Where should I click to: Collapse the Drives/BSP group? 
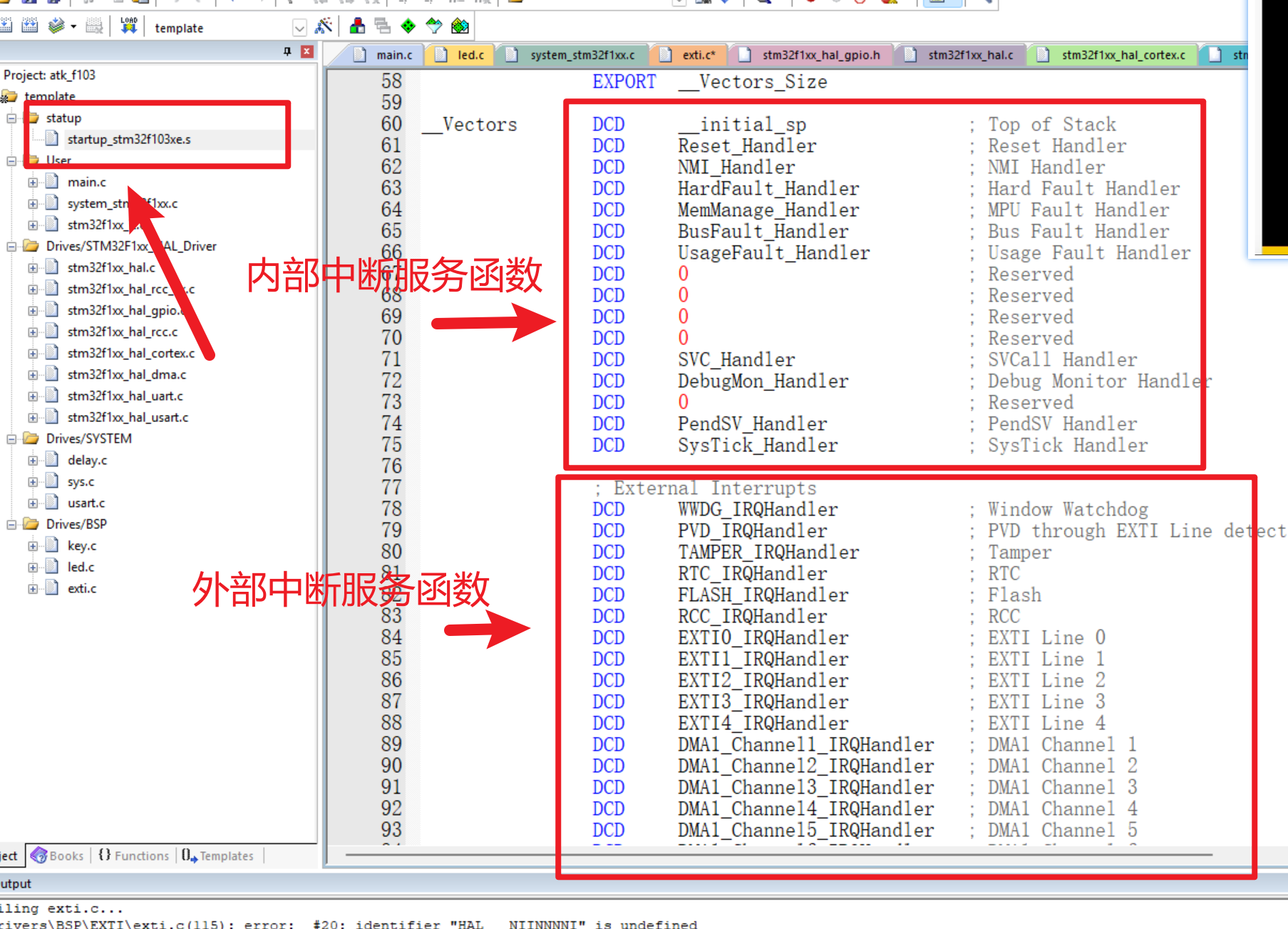[11, 525]
